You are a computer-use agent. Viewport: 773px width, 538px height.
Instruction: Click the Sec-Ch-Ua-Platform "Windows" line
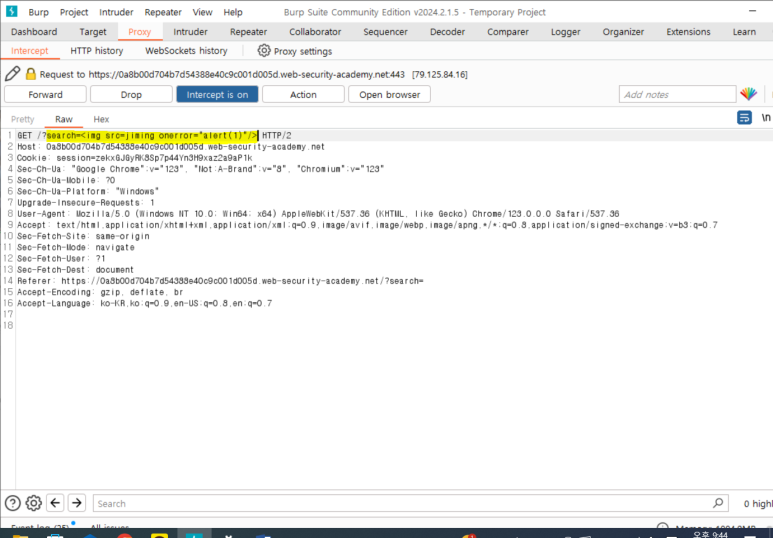tap(88, 191)
